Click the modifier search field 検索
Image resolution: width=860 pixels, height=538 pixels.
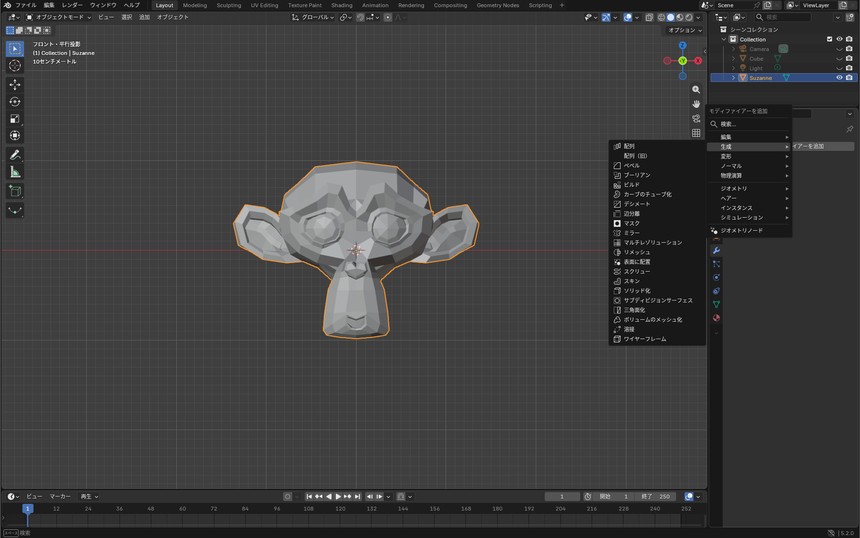[749, 124]
